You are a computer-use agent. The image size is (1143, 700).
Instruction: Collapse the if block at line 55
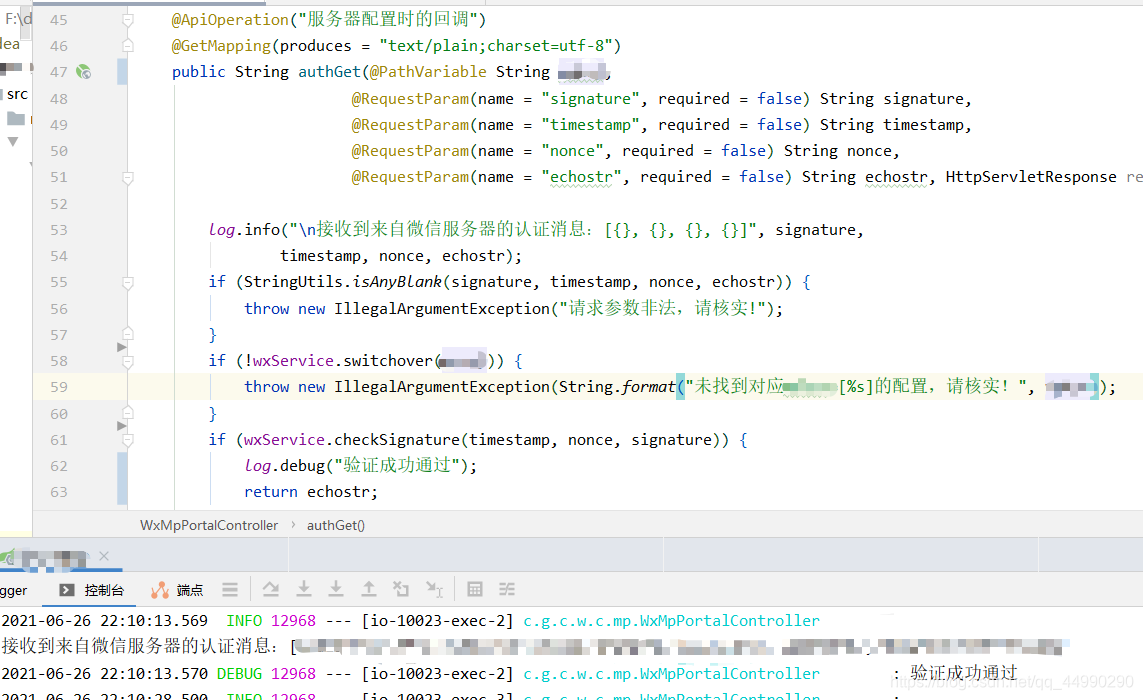(128, 282)
